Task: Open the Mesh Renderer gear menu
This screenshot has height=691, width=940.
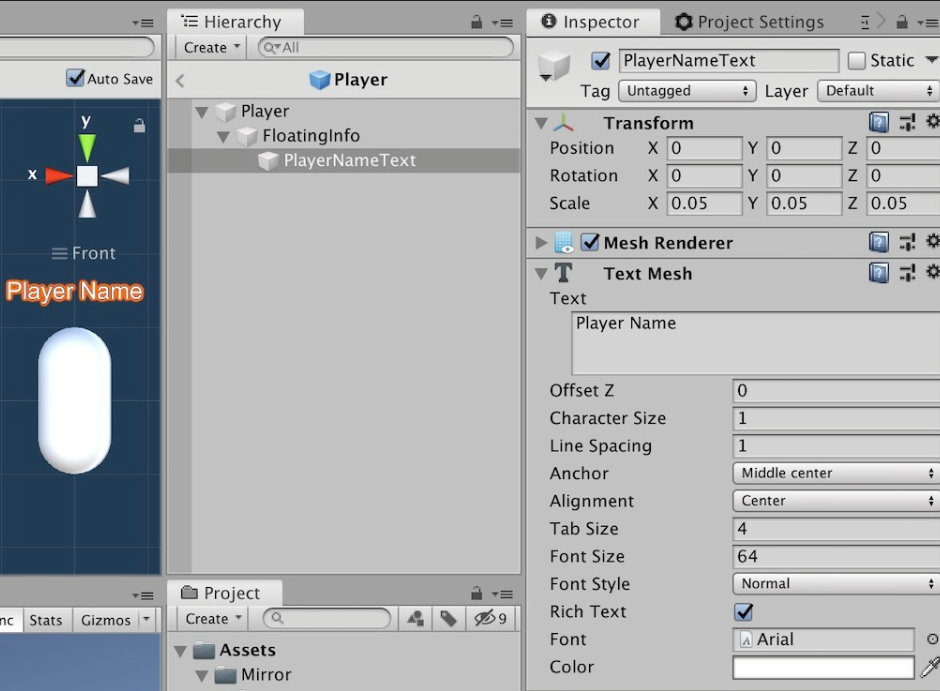Action: [x=933, y=241]
